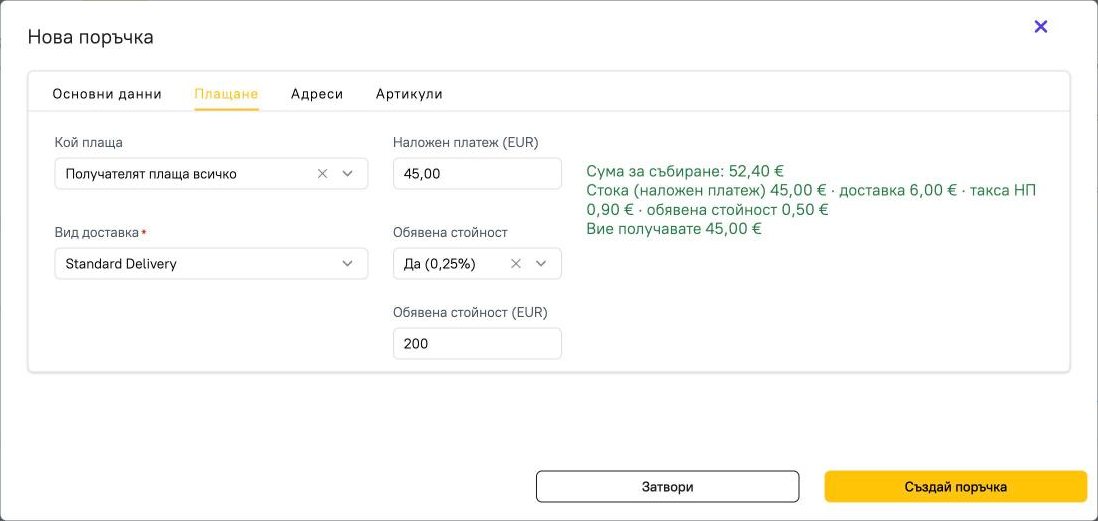
Task: Select the Плащане tab
Action: pyautogui.click(x=226, y=94)
